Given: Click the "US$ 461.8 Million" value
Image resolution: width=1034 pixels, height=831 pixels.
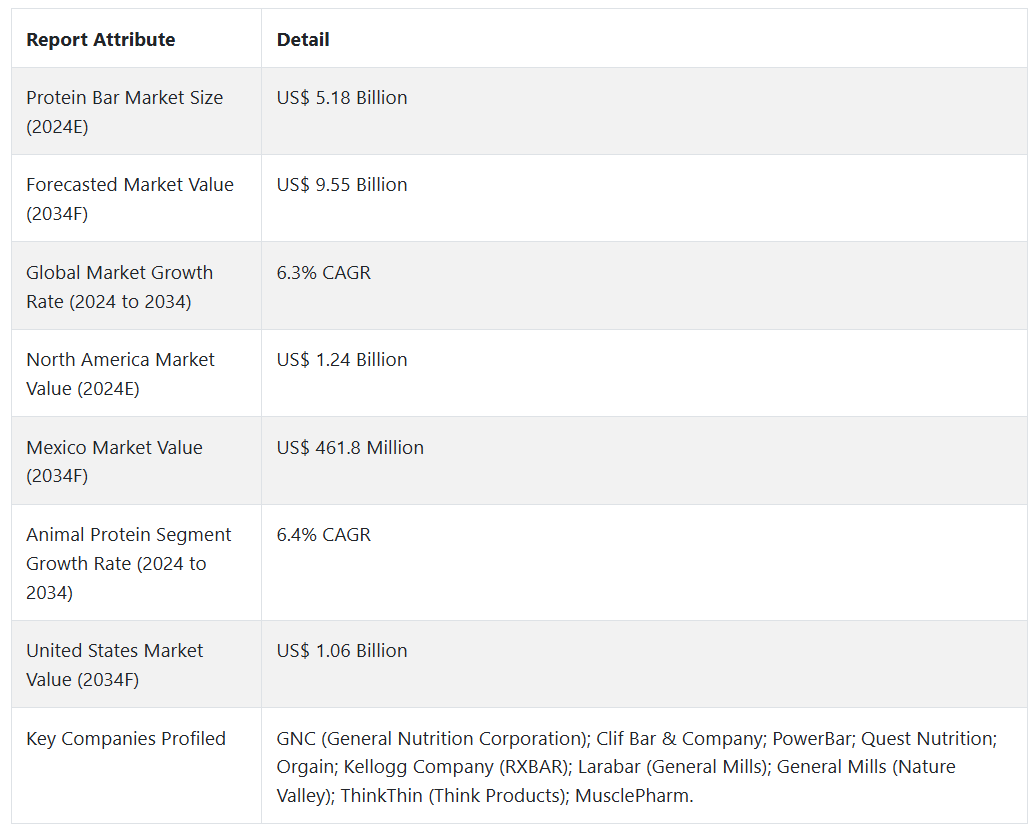Looking at the screenshot, I should [350, 448].
